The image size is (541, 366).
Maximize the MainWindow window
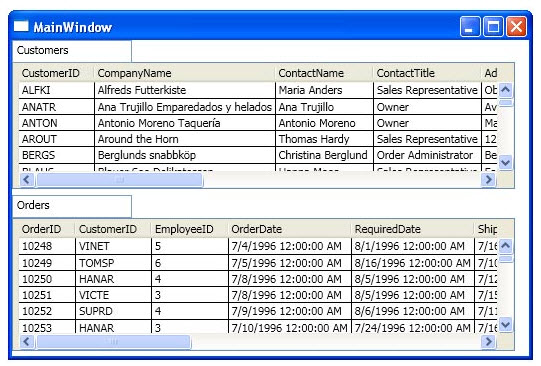493,27
